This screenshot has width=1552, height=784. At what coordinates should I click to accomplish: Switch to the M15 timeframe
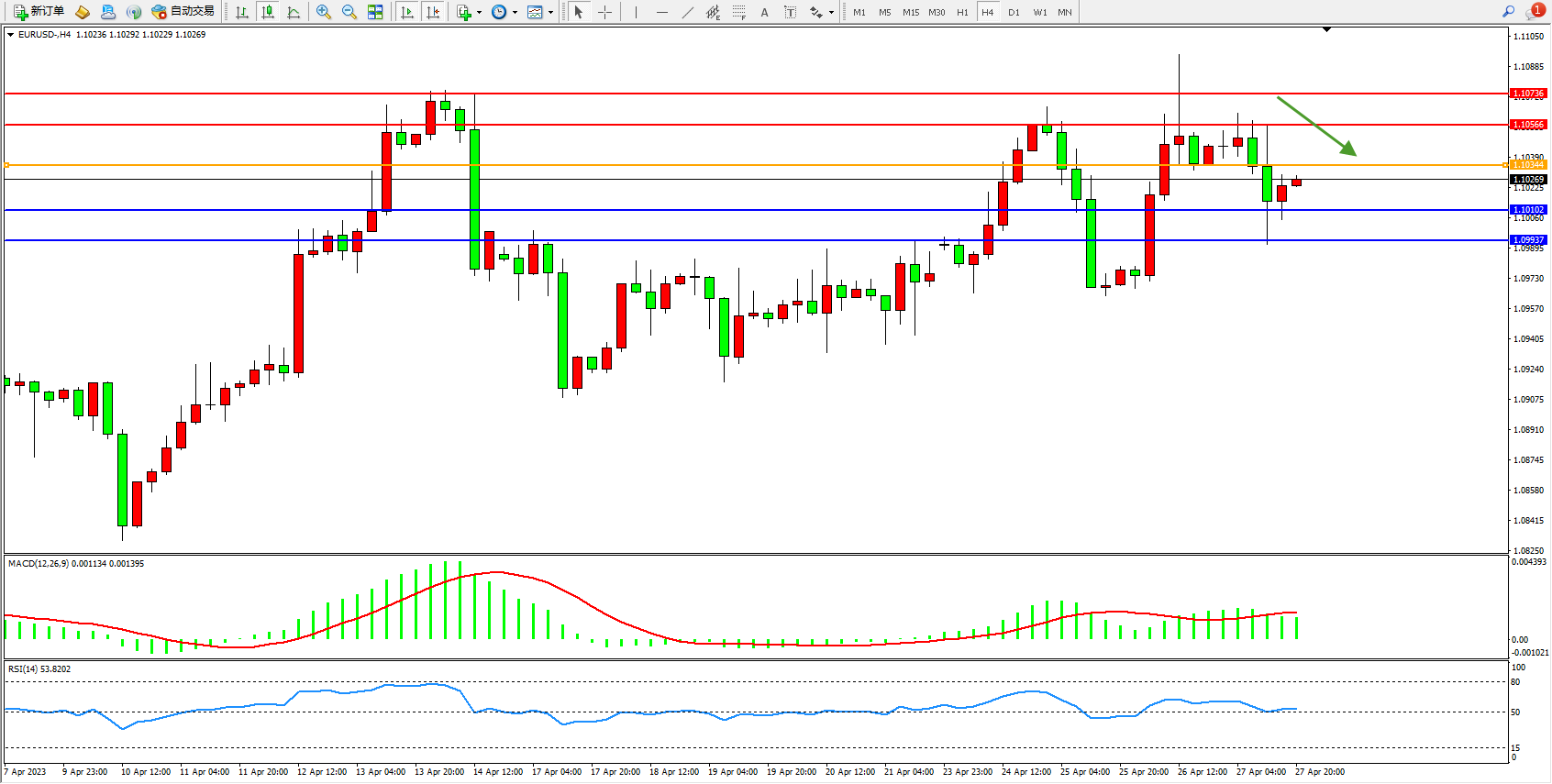(x=911, y=12)
